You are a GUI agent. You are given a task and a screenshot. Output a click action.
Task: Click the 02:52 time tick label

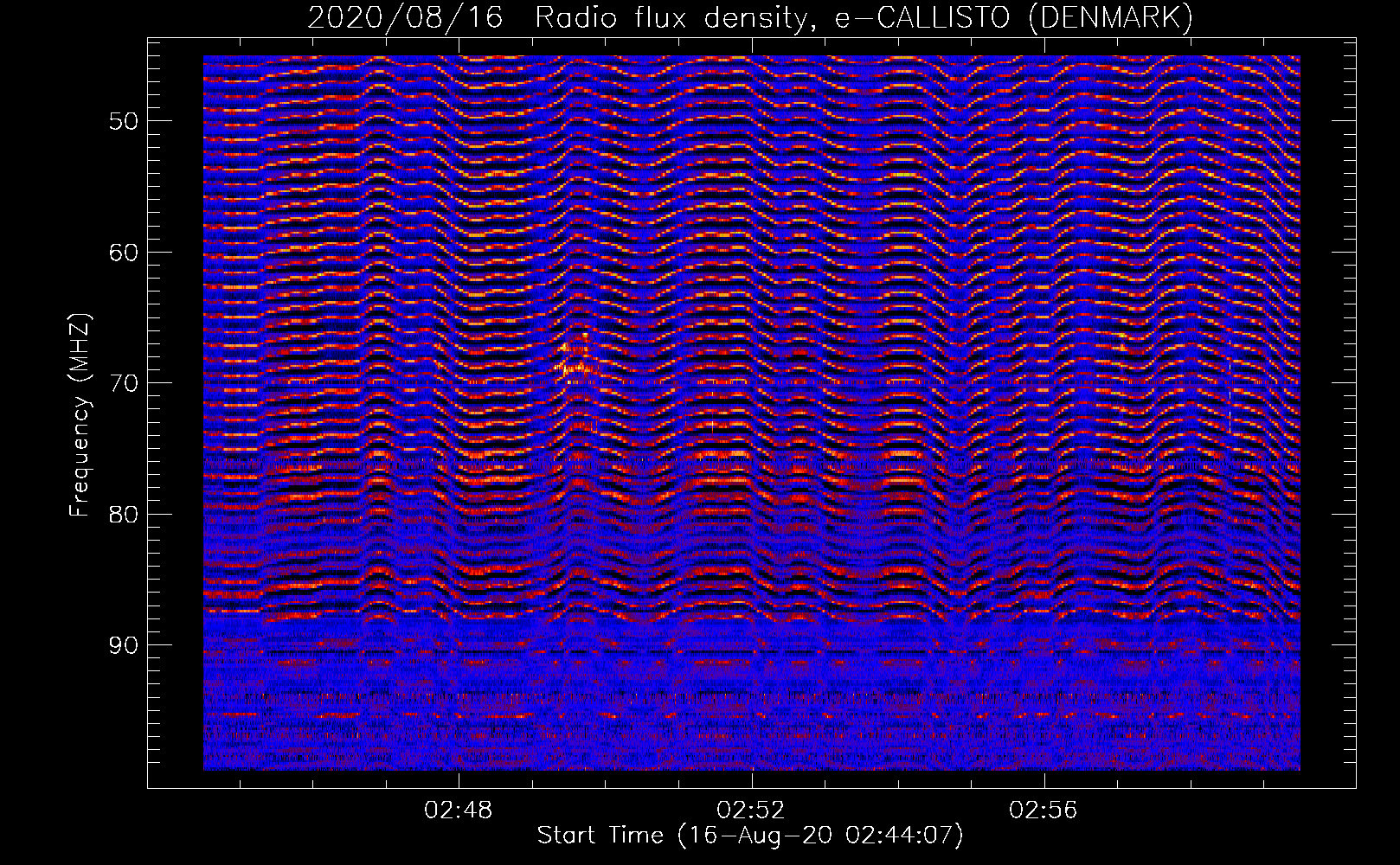[751, 811]
